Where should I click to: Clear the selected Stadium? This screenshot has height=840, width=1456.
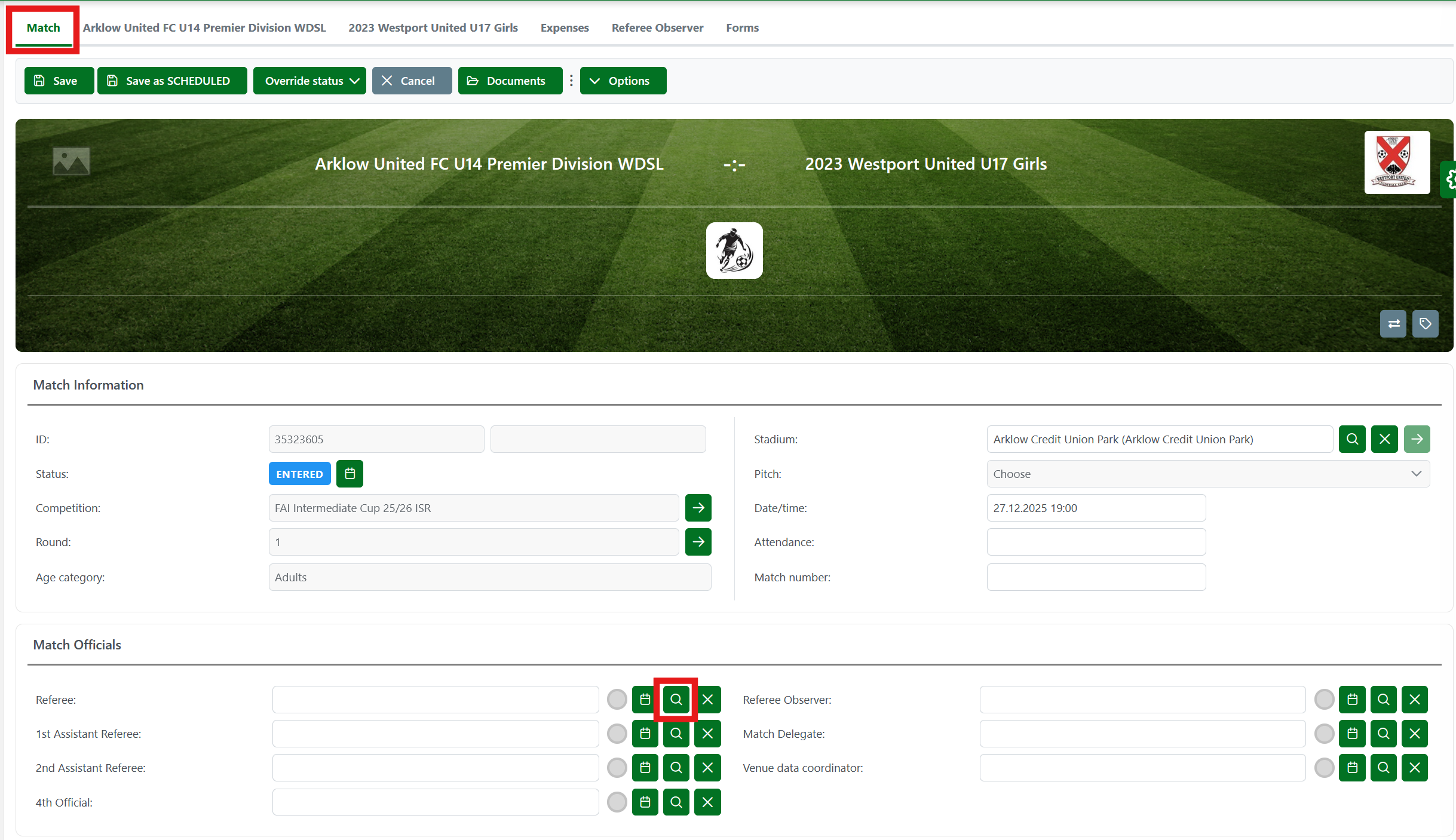pos(1384,439)
